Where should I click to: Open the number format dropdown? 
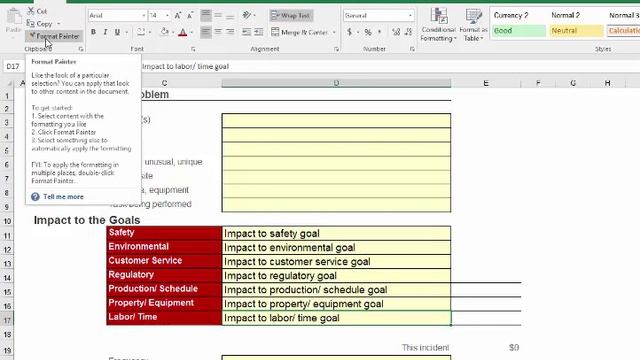[410, 16]
